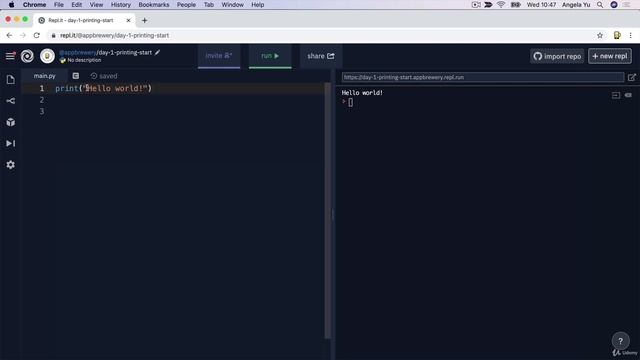This screenshot has height=360, width=640.
Task: Click the console input prompt
Action: click(x=351, y=102)
